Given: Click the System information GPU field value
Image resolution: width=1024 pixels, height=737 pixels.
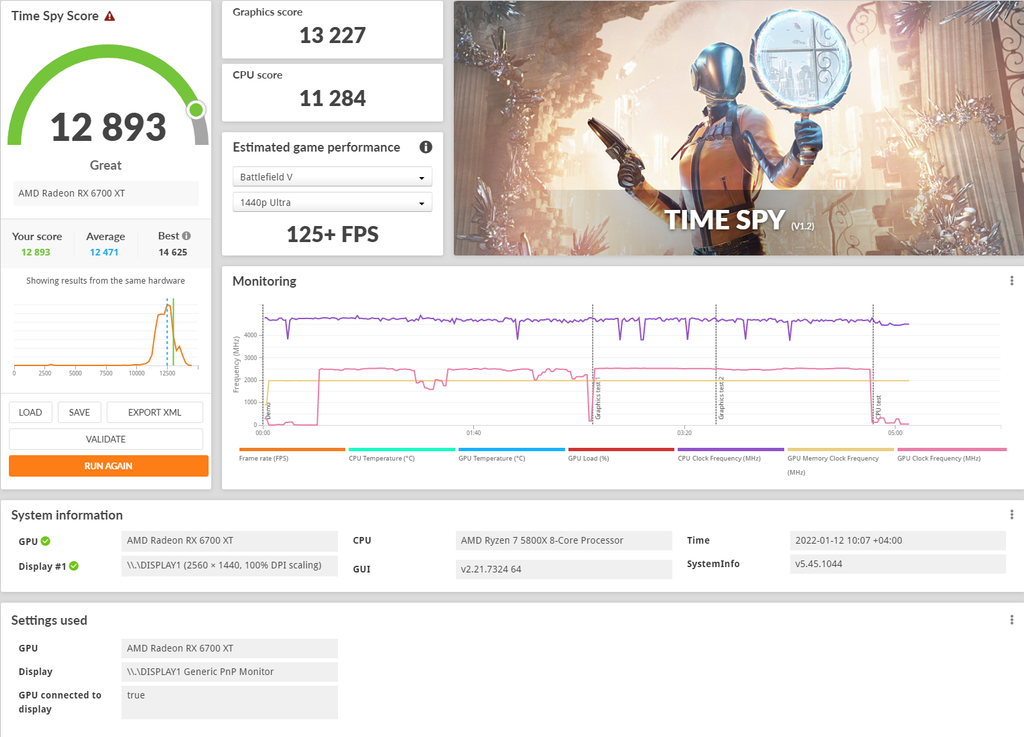Looking at the screenshot, I should point(229,541).
